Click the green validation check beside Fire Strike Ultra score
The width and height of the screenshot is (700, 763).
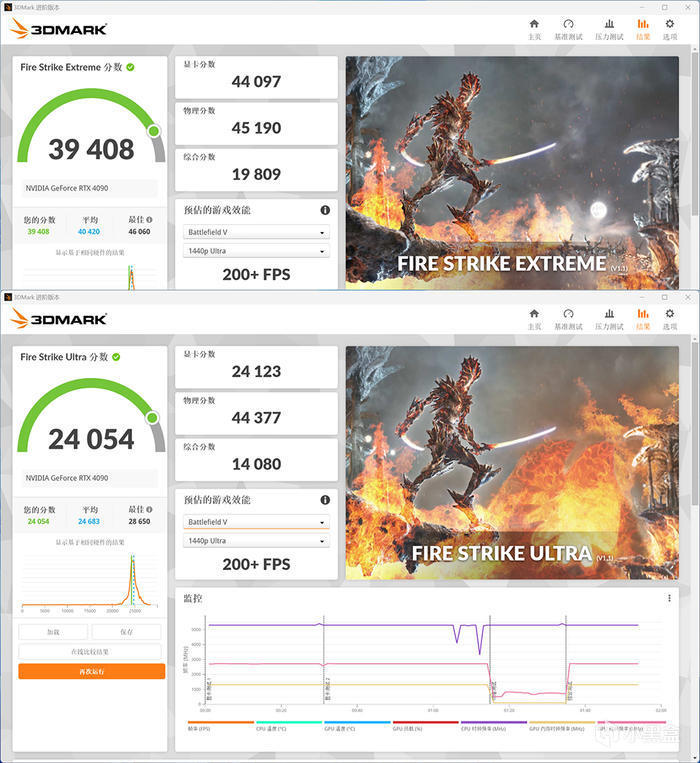[116, 357]
